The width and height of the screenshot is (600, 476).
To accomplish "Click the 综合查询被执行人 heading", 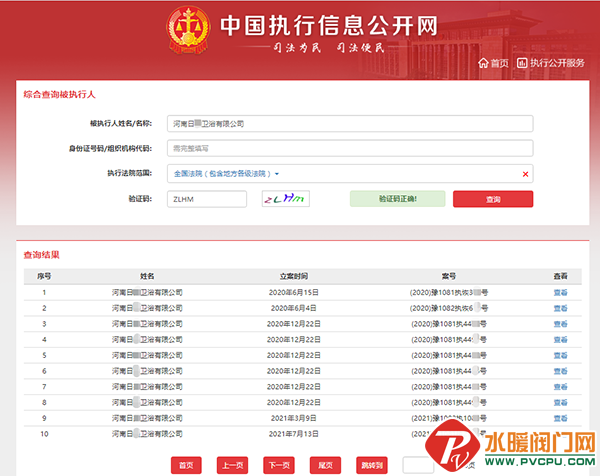I will (59, 95).
